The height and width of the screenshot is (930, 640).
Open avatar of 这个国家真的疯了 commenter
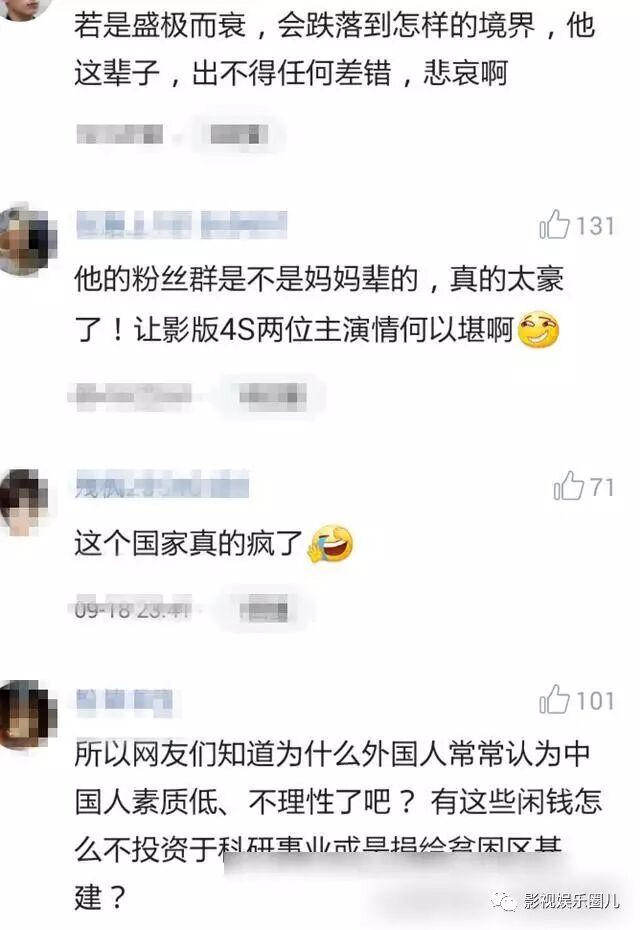(x=24, y=502)
